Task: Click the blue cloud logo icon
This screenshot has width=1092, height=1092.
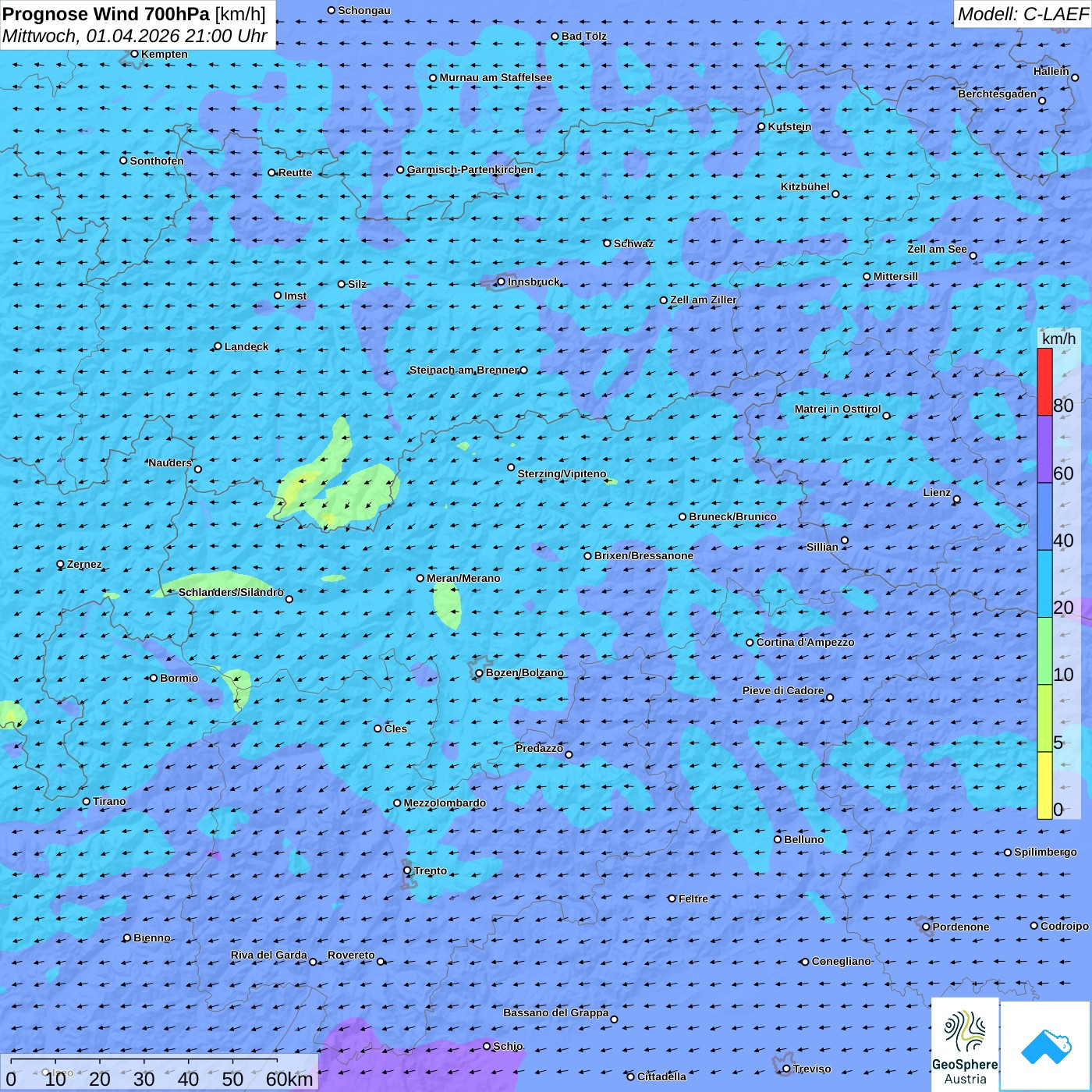Action: pos(1046,1046)
